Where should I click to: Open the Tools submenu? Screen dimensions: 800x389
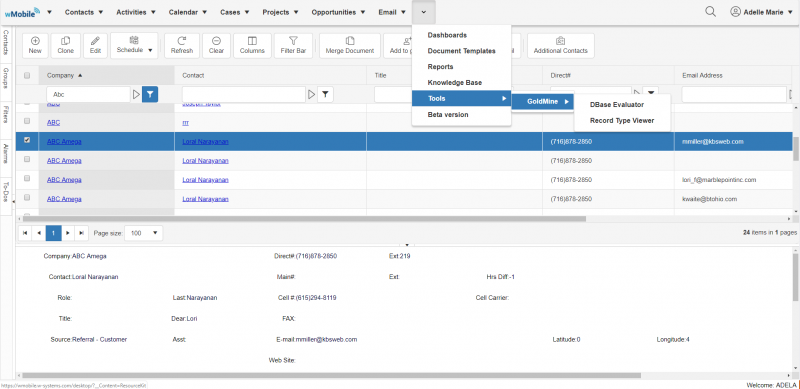coord(461,99)
